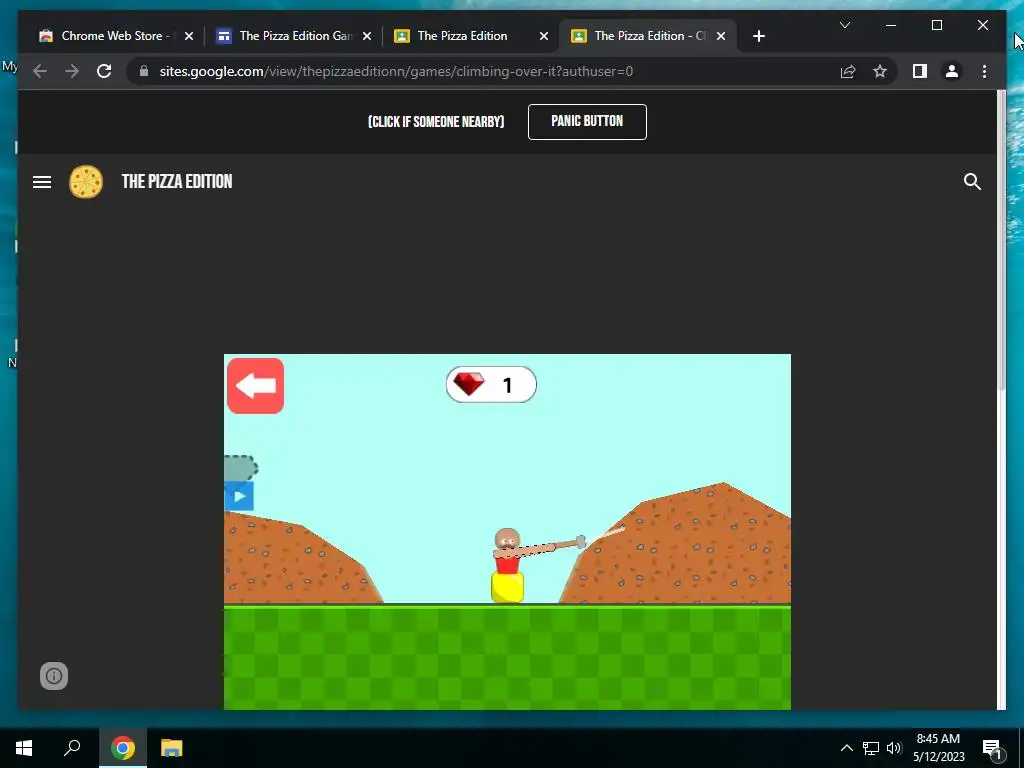The width and height of the screenshot is (1024, 768).
Task: Click the volume speaker tray icon
Action: pyautogui.click(x=894, y=748)
